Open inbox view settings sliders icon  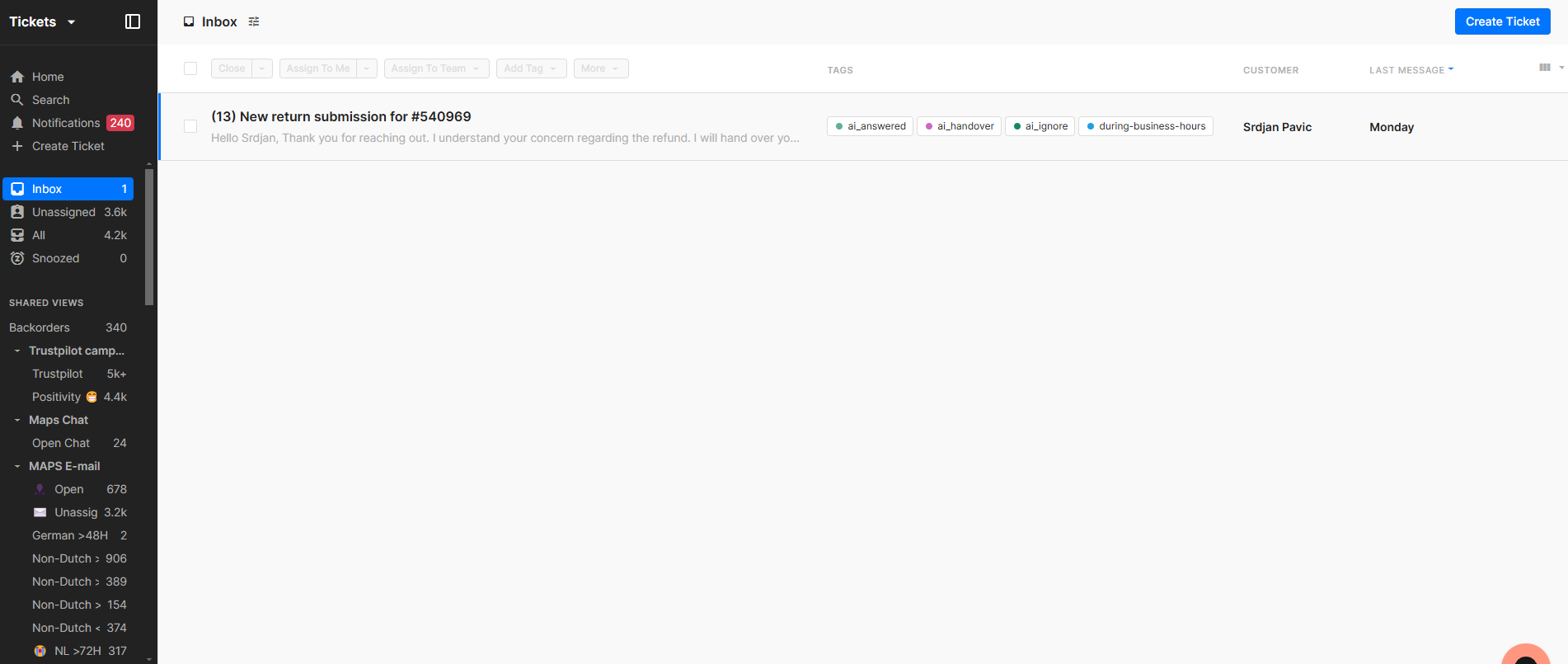point(254,22)
